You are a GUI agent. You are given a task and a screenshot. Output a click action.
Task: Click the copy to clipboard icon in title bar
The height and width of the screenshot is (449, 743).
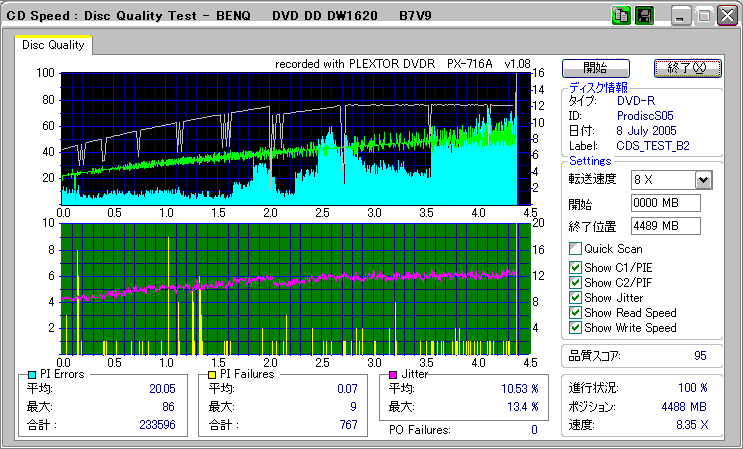[x=621, y=15]
